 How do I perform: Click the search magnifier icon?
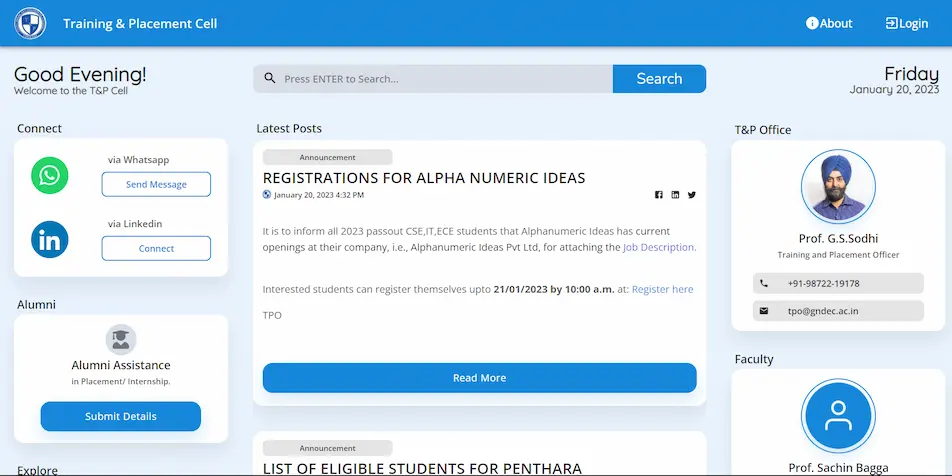(270, 79)
